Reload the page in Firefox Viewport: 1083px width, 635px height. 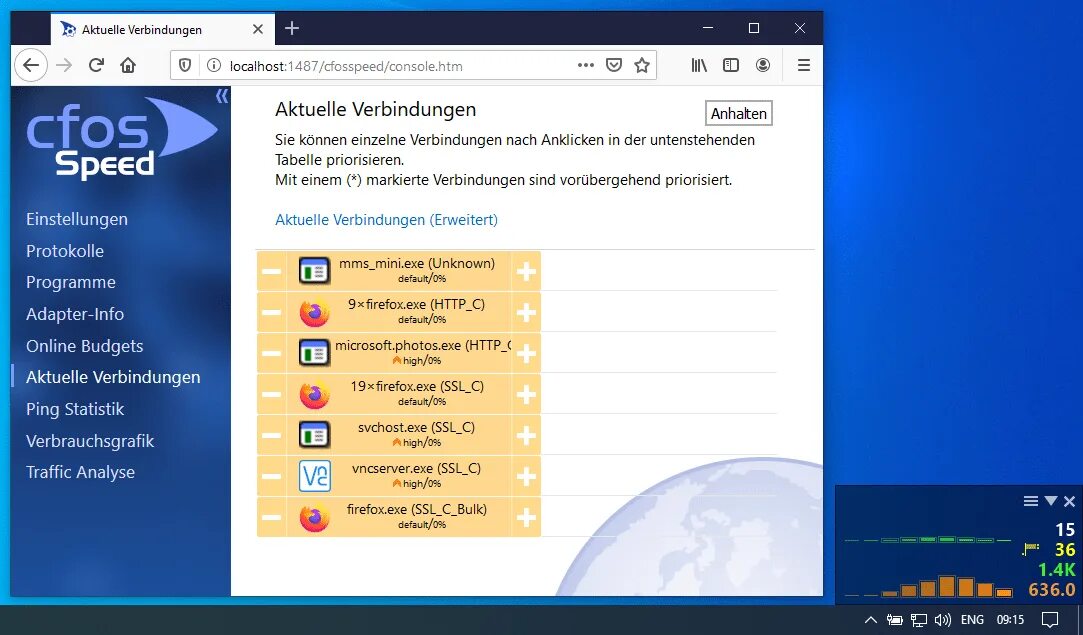(x=96, y=65)
